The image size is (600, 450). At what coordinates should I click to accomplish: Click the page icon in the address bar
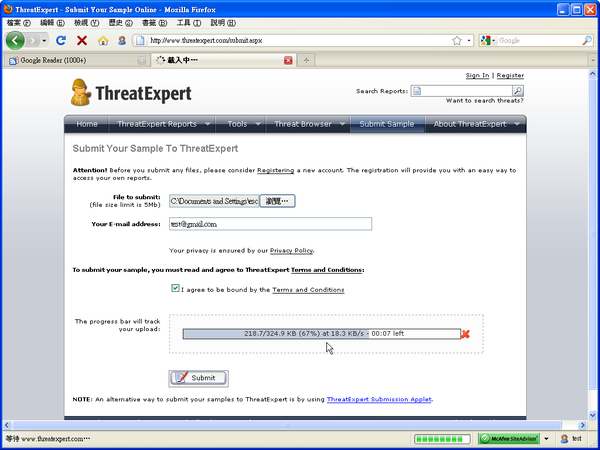point(140,40)
